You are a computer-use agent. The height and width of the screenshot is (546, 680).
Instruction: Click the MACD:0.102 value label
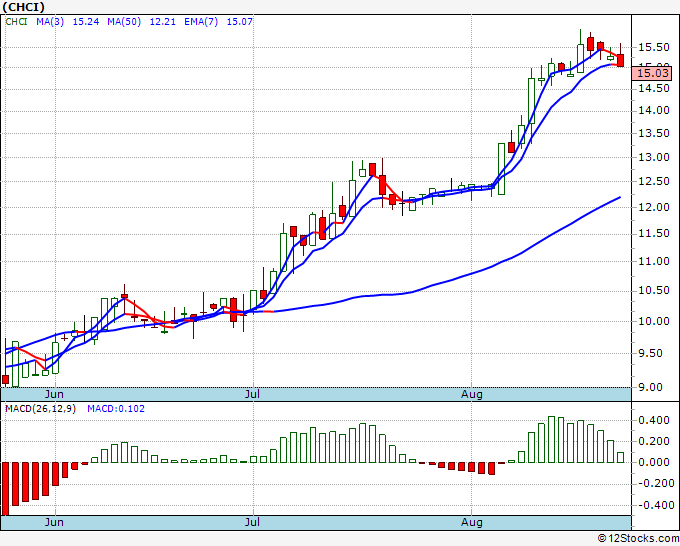click(x=116, y=409)
